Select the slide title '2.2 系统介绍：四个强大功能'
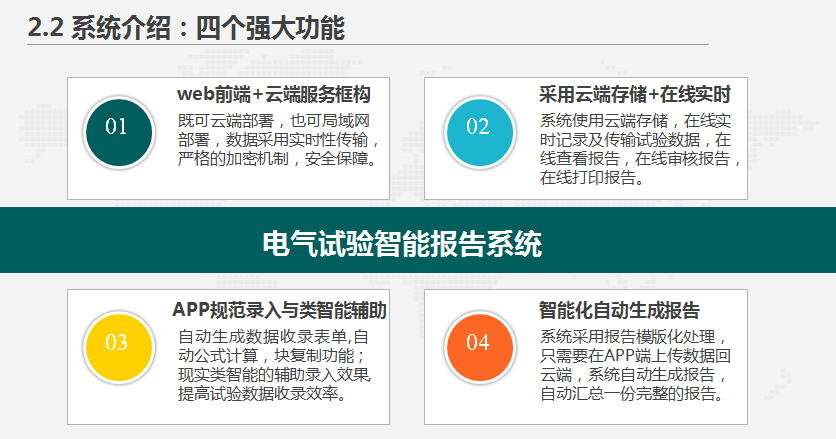The width and height of the screenshot is (836, 439). coord(186,28)
